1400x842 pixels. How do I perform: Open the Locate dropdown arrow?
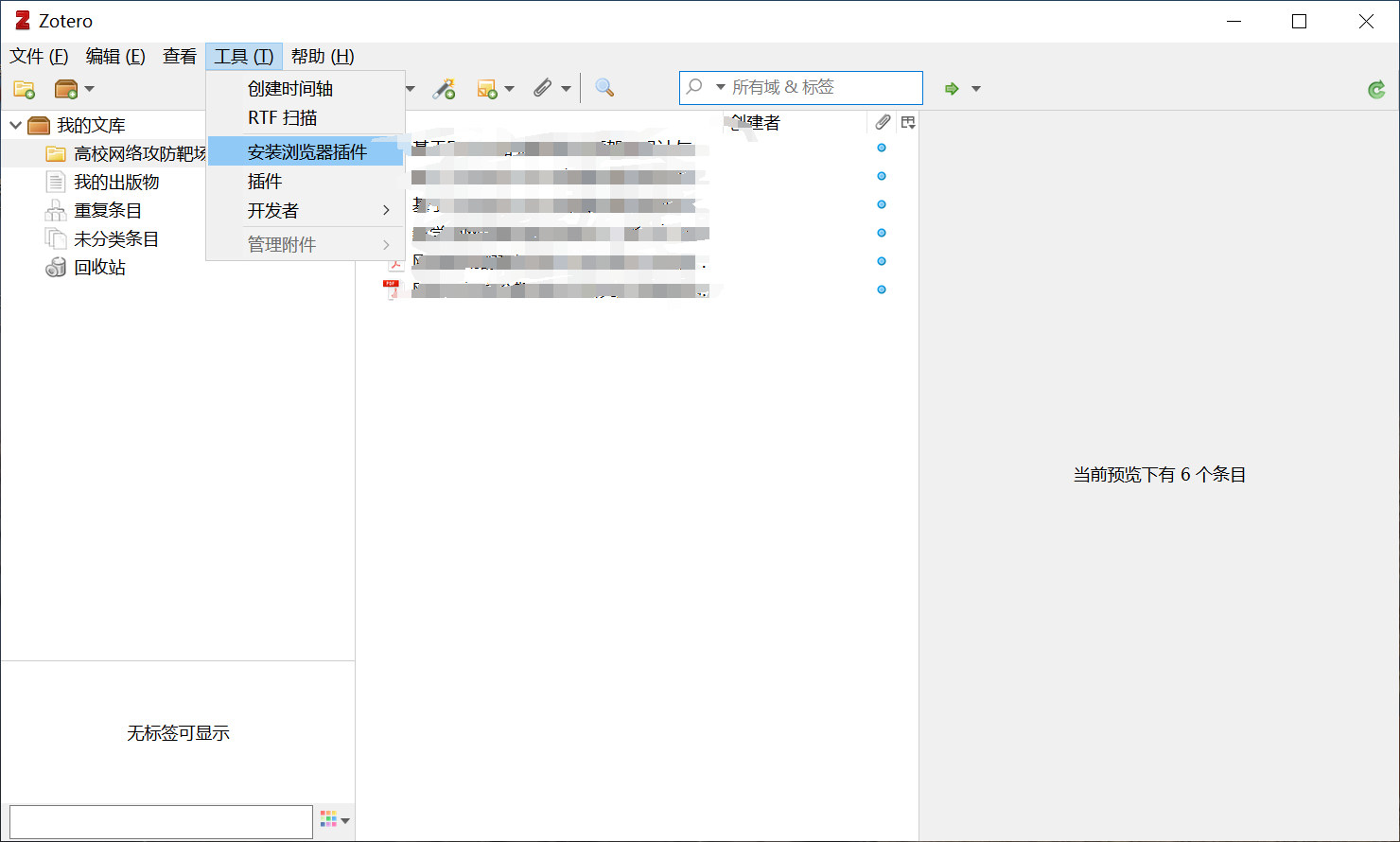976,89
